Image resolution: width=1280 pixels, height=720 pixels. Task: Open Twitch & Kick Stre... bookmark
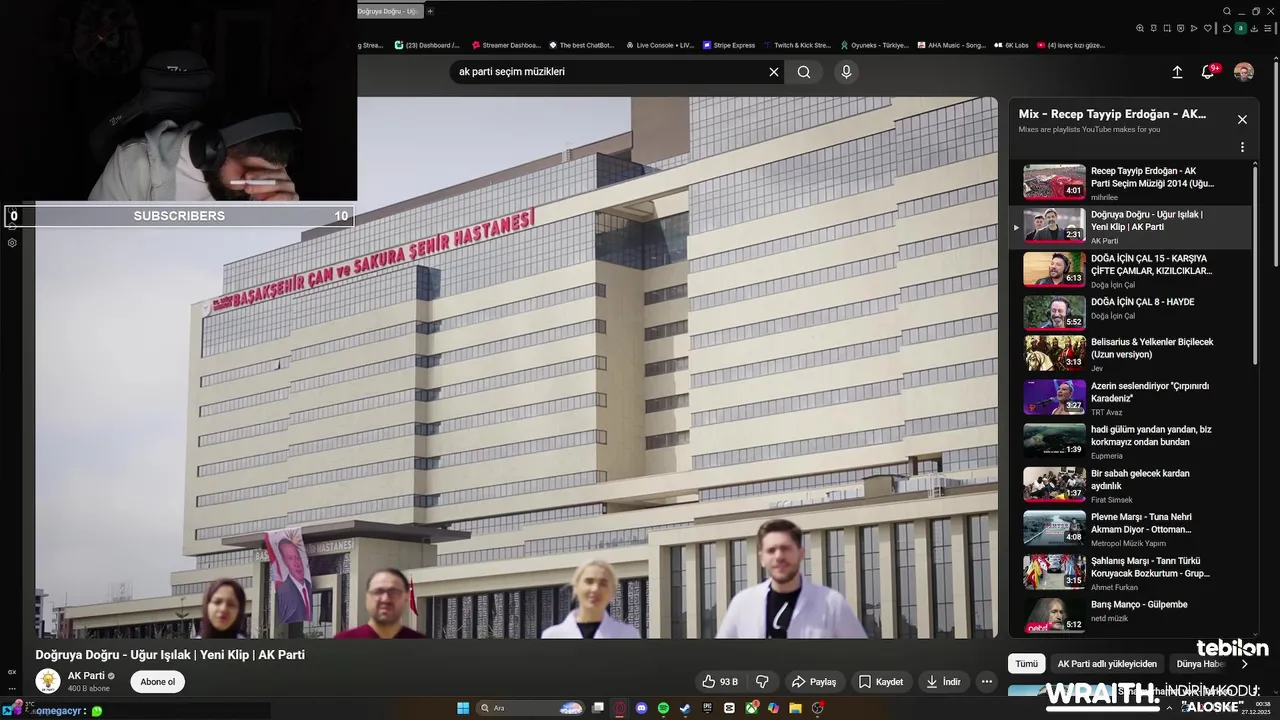[797, 45]
